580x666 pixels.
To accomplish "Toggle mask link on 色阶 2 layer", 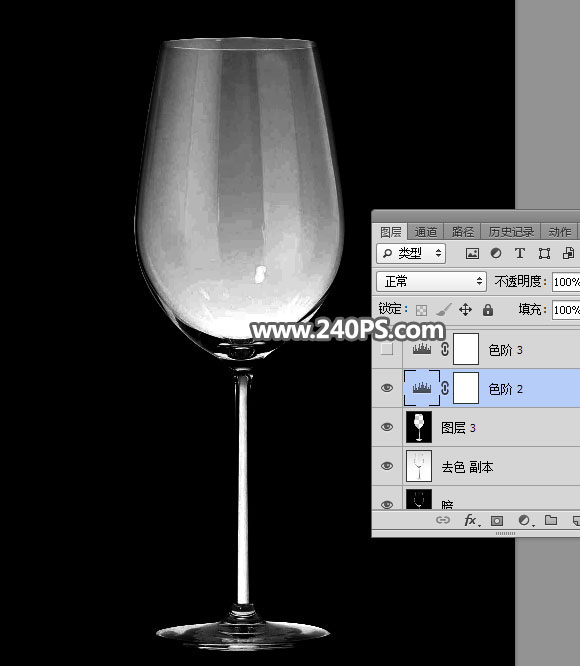I will [445, 388].
